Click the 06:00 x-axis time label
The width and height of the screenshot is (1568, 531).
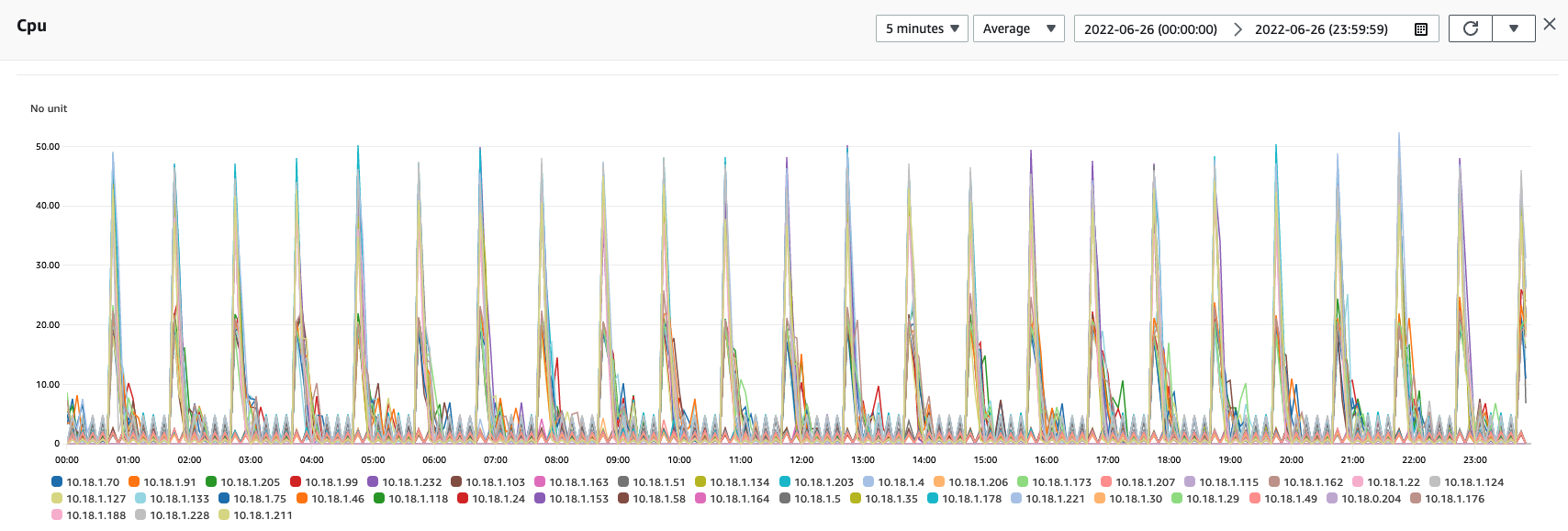pyautogui.click(x=434, y=459)
